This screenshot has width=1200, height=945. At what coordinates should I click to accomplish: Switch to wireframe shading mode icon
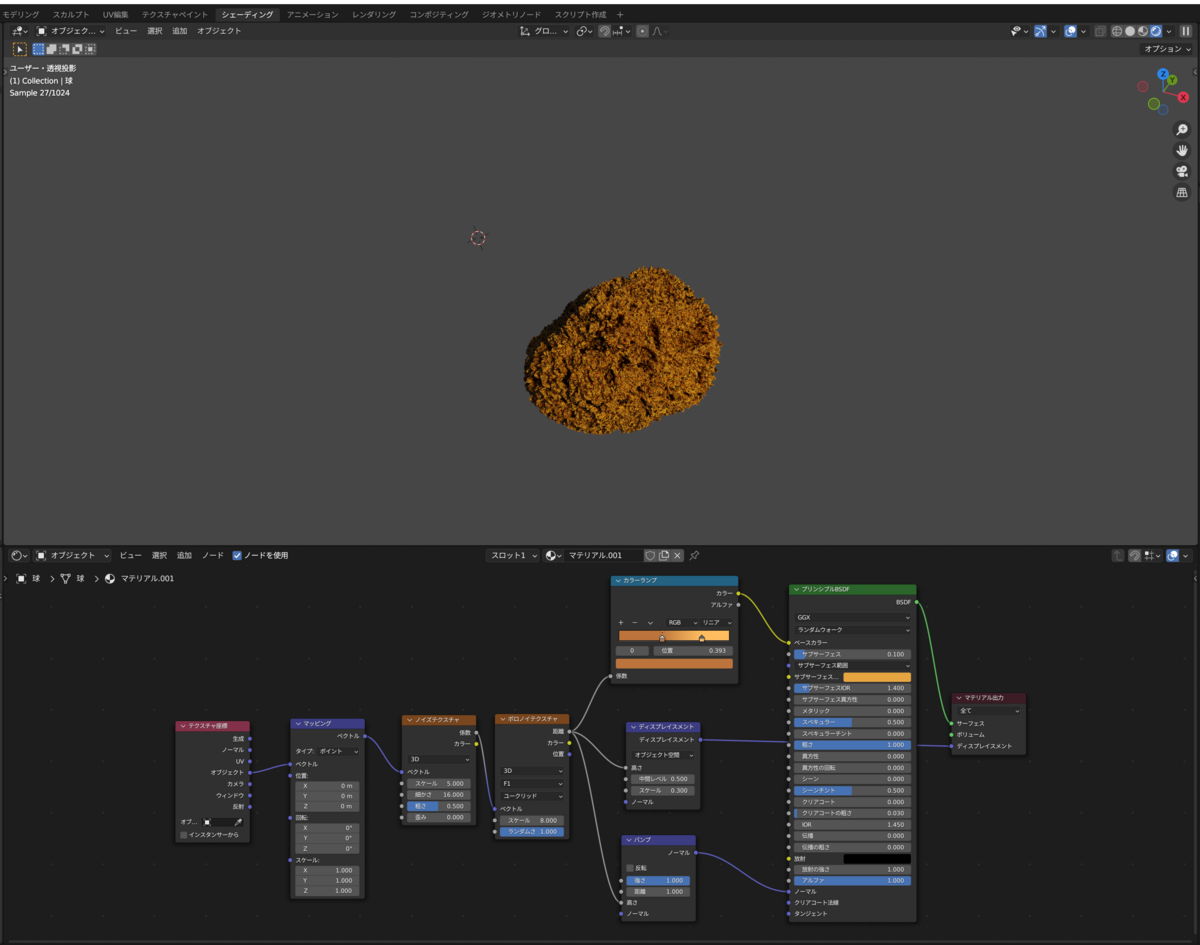1119,31
